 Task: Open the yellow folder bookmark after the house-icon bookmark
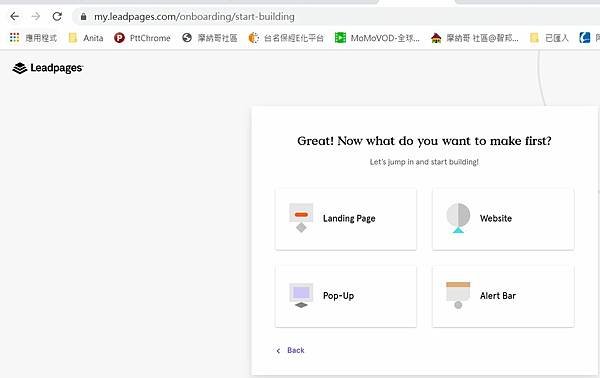coord(549,38)
